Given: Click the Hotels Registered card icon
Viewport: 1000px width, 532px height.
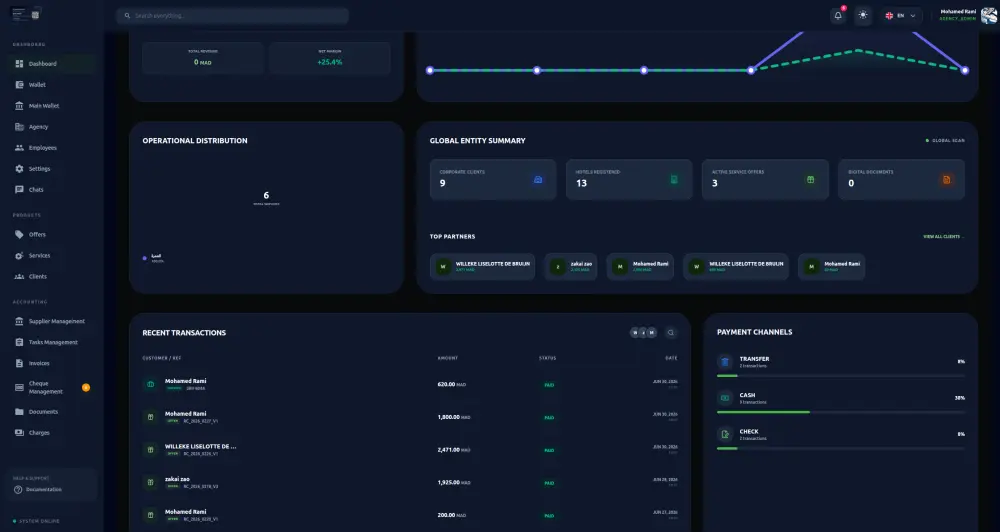Looking at the screenshot, I should (674, 180).
